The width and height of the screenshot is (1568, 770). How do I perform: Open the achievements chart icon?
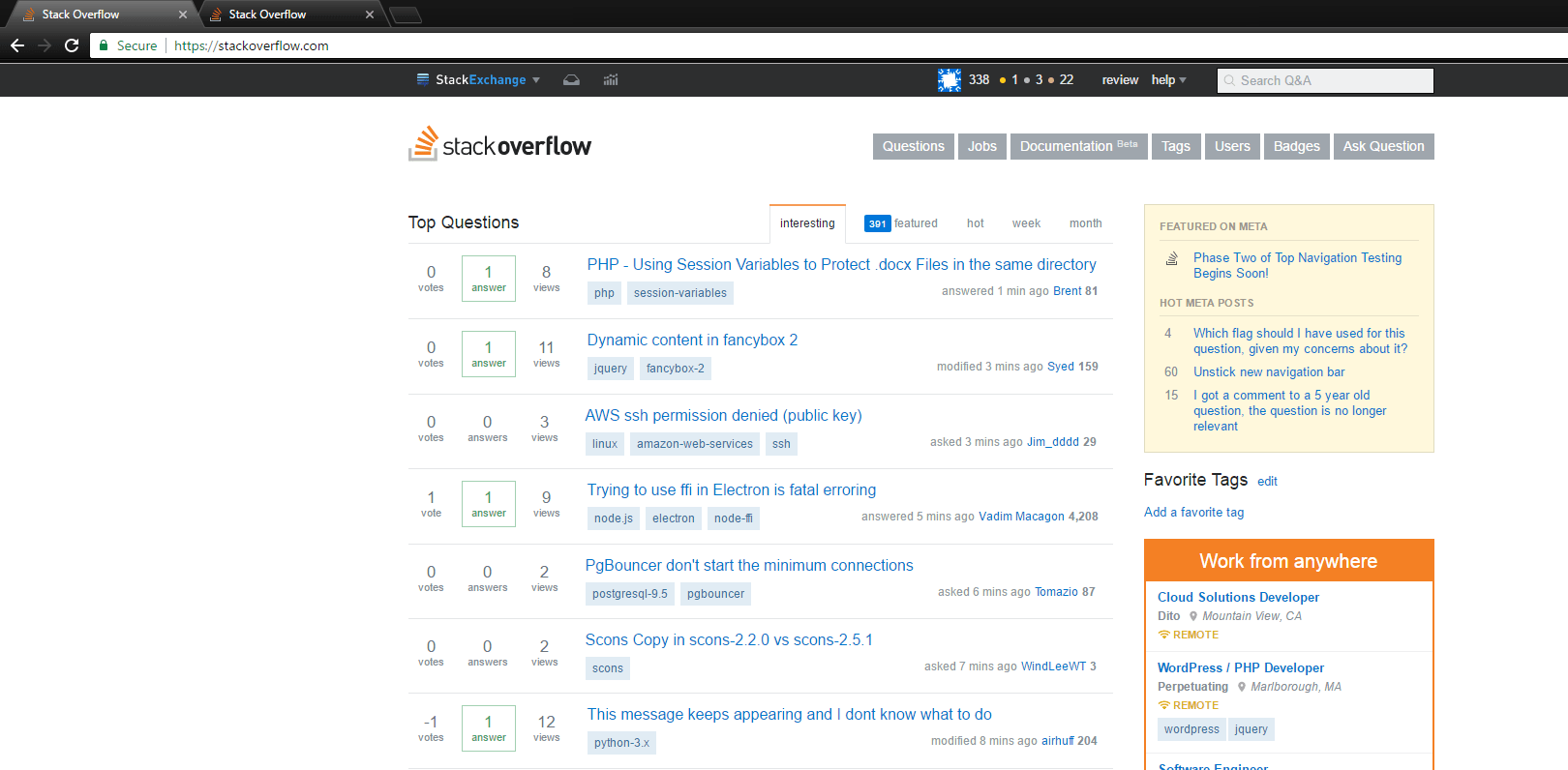(x=611, y=80)
